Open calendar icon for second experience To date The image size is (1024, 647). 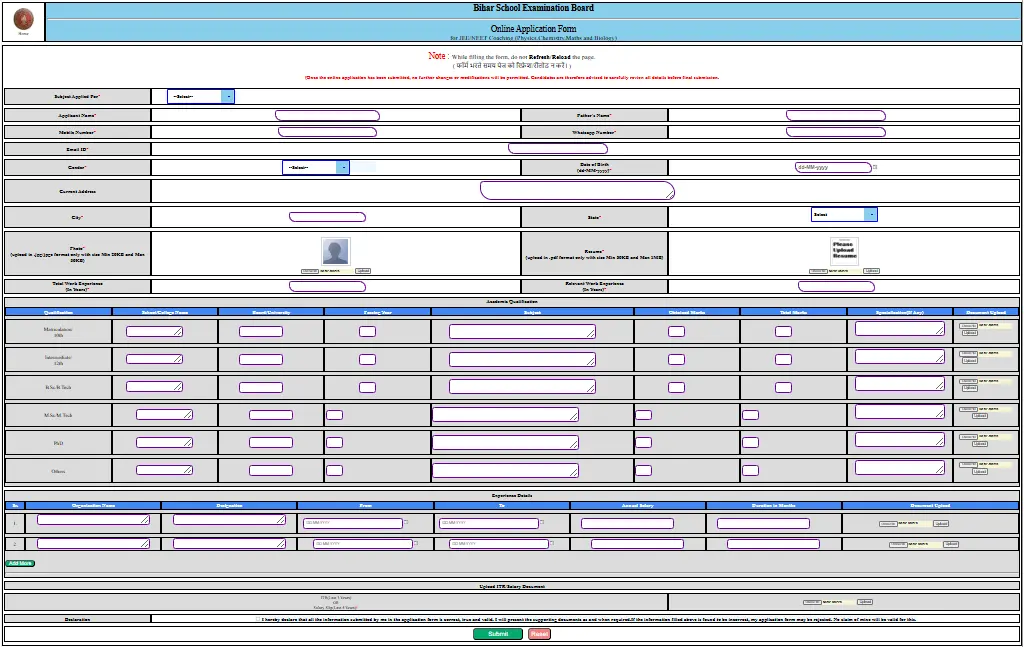(552, 543)
